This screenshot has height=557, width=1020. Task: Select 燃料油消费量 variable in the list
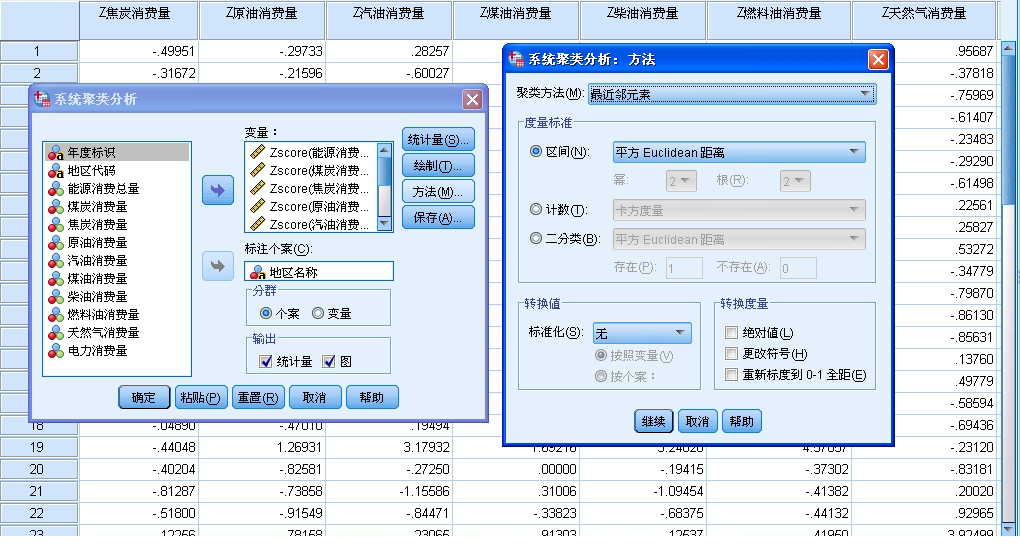[x=117, y=314]
